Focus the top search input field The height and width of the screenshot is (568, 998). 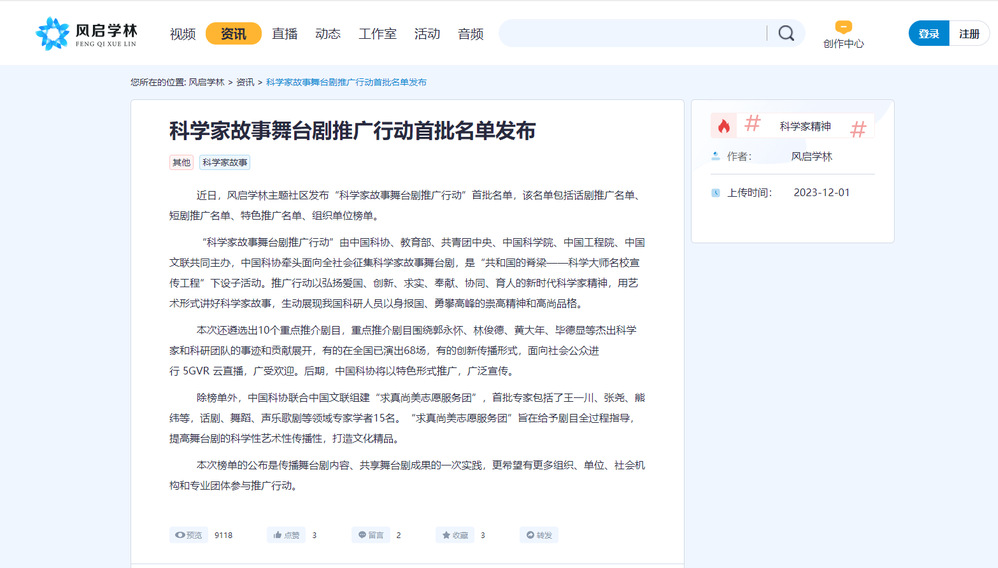pyautogui.click(x=632, y=33)
